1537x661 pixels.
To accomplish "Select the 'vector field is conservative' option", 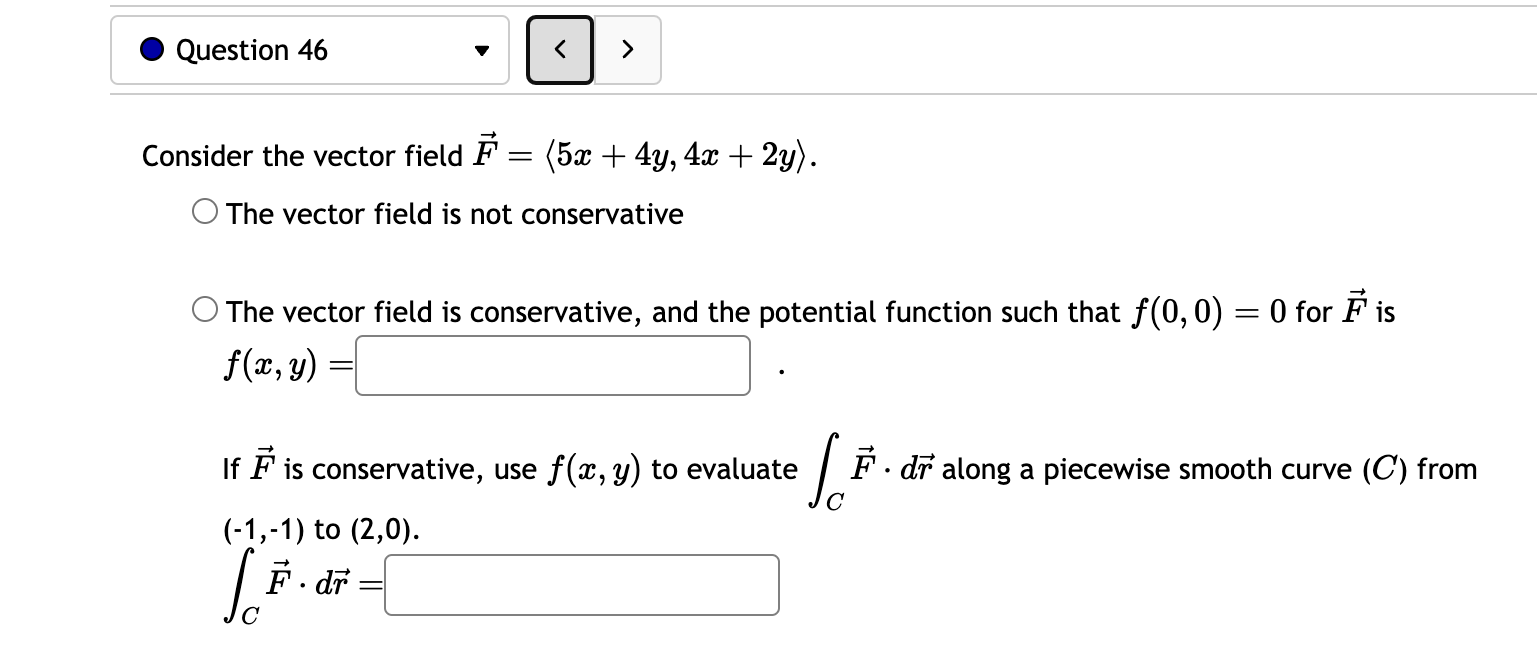I will [x=204, y=310].
